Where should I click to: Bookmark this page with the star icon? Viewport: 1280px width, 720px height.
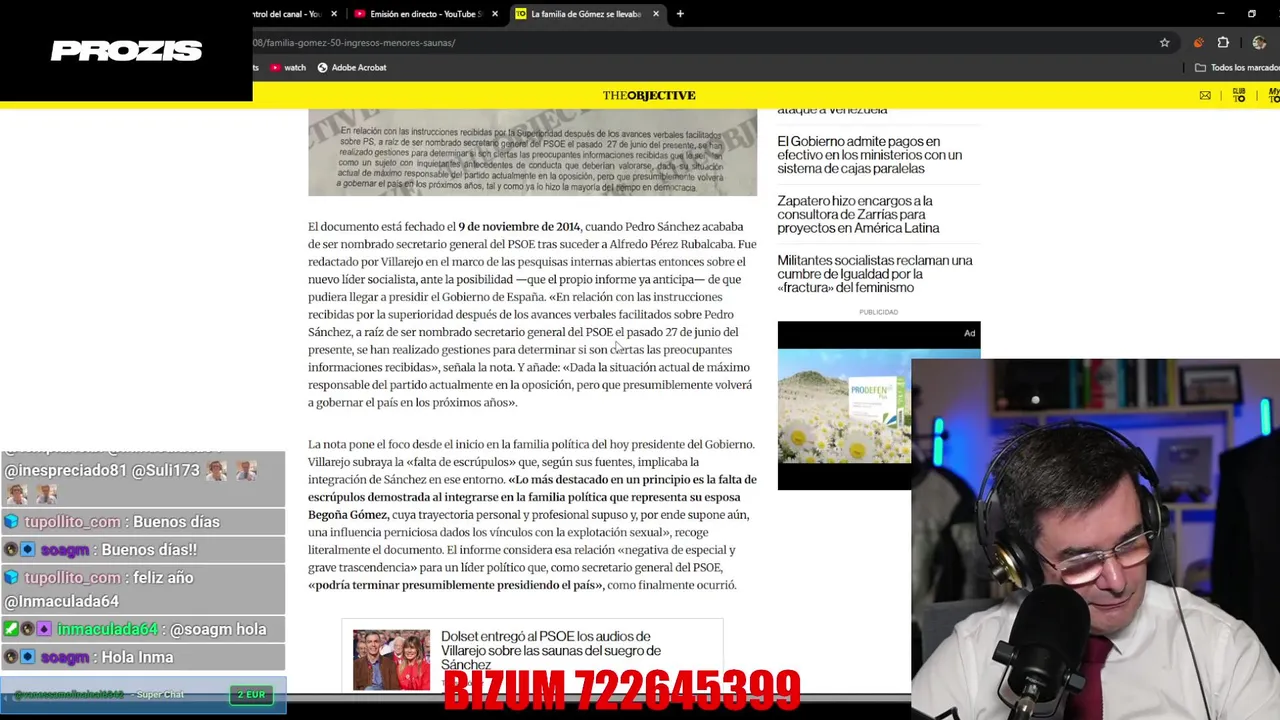coord(1164,43)
